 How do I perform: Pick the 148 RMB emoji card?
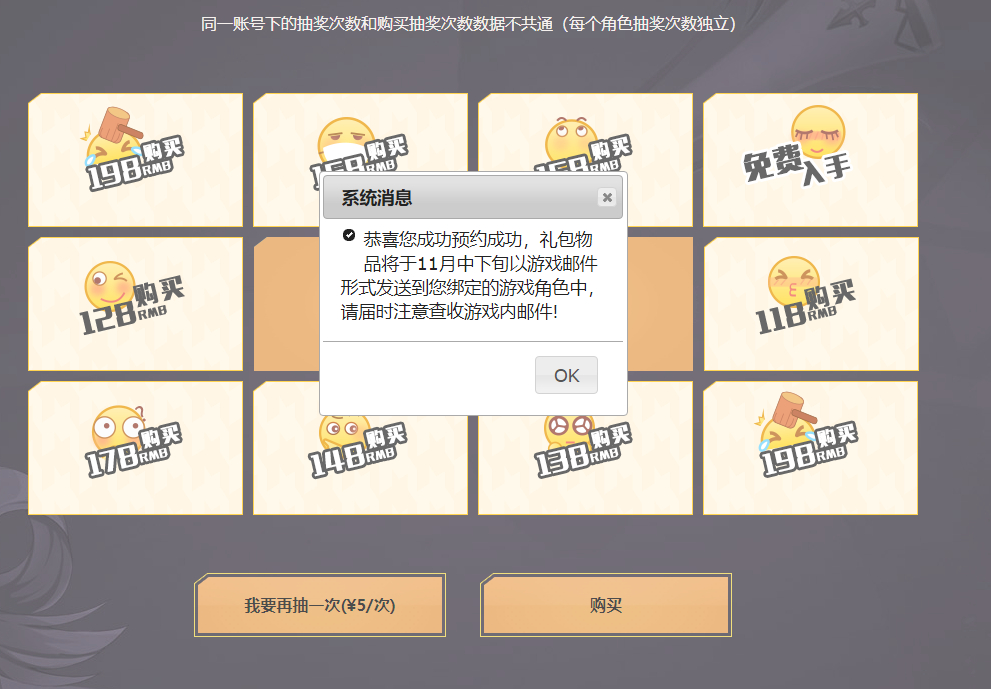pos(360,465)
